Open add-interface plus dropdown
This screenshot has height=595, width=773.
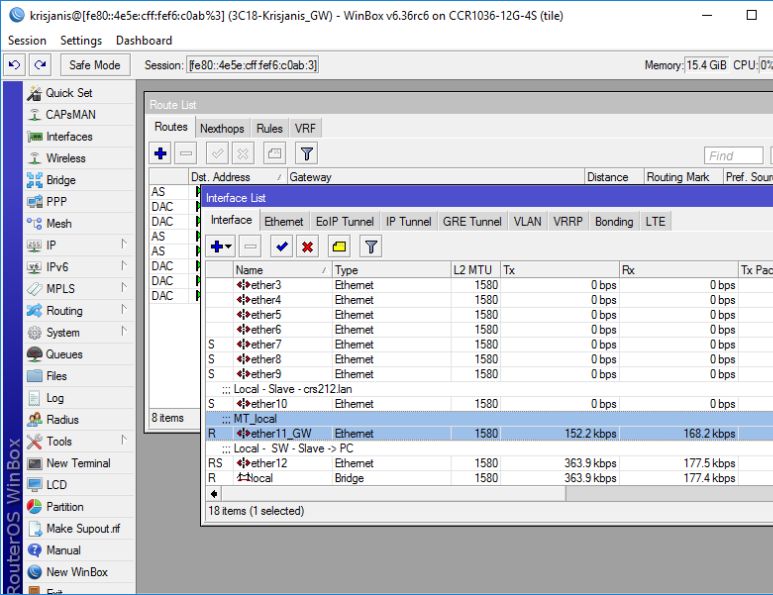coord(220,246)
